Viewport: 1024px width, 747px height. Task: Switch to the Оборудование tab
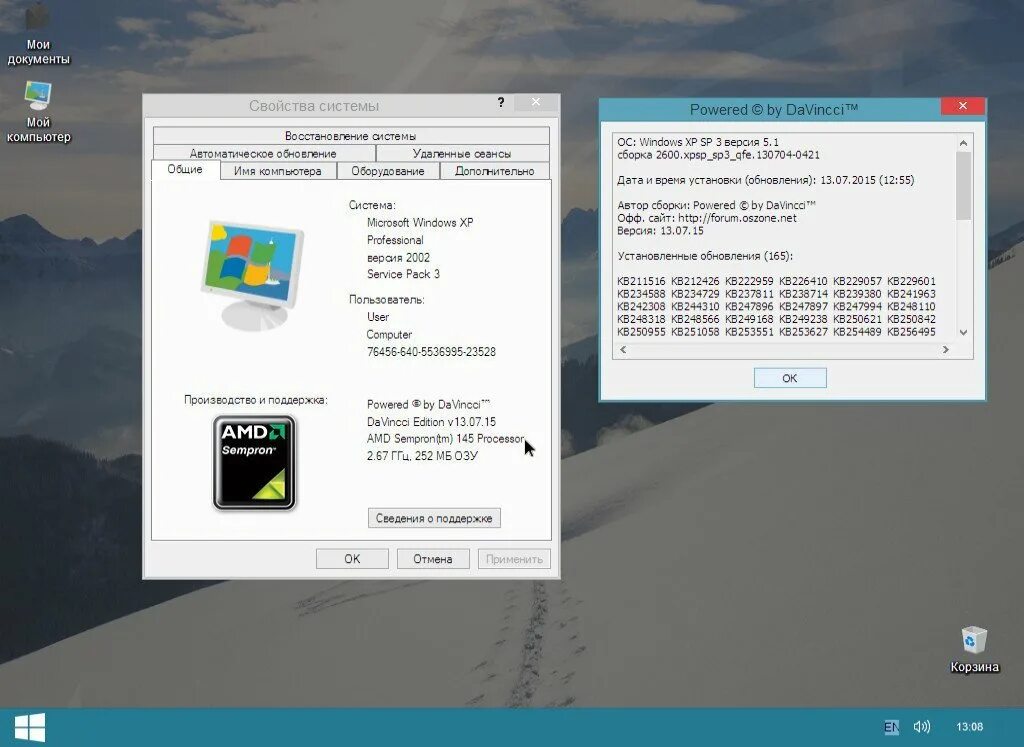(388, 171)
